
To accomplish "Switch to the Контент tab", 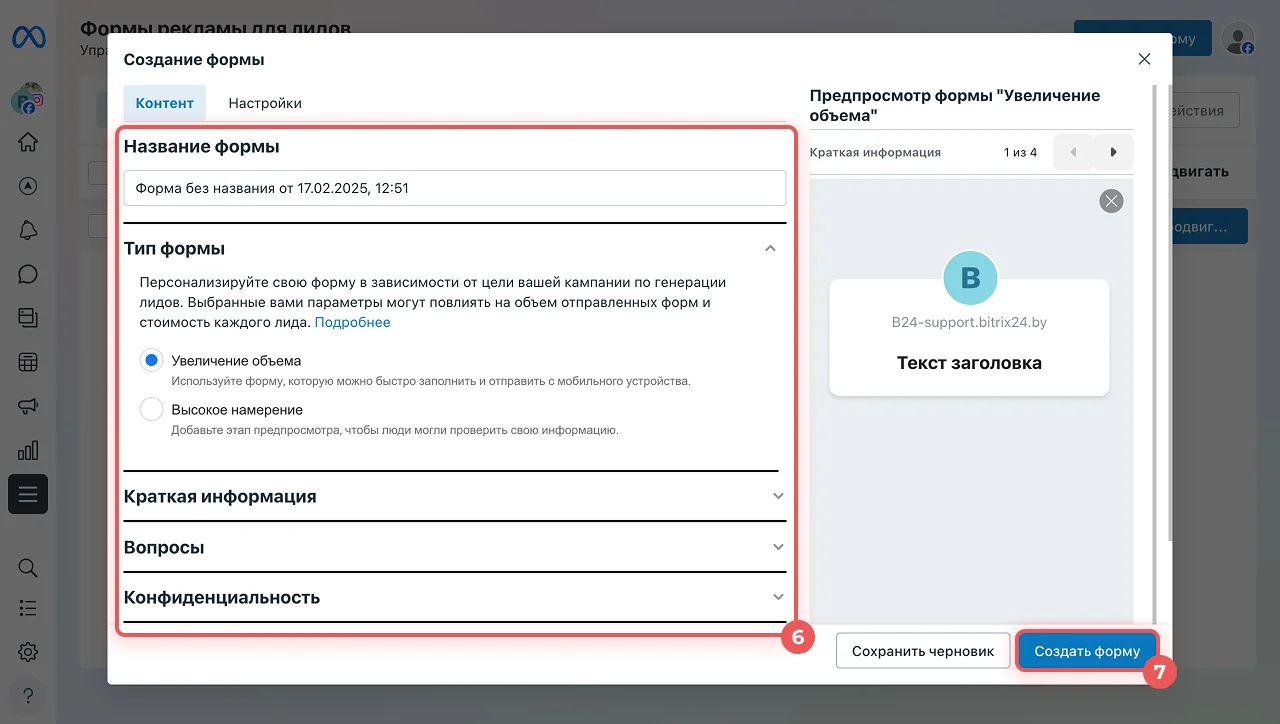I will [165, 103].
